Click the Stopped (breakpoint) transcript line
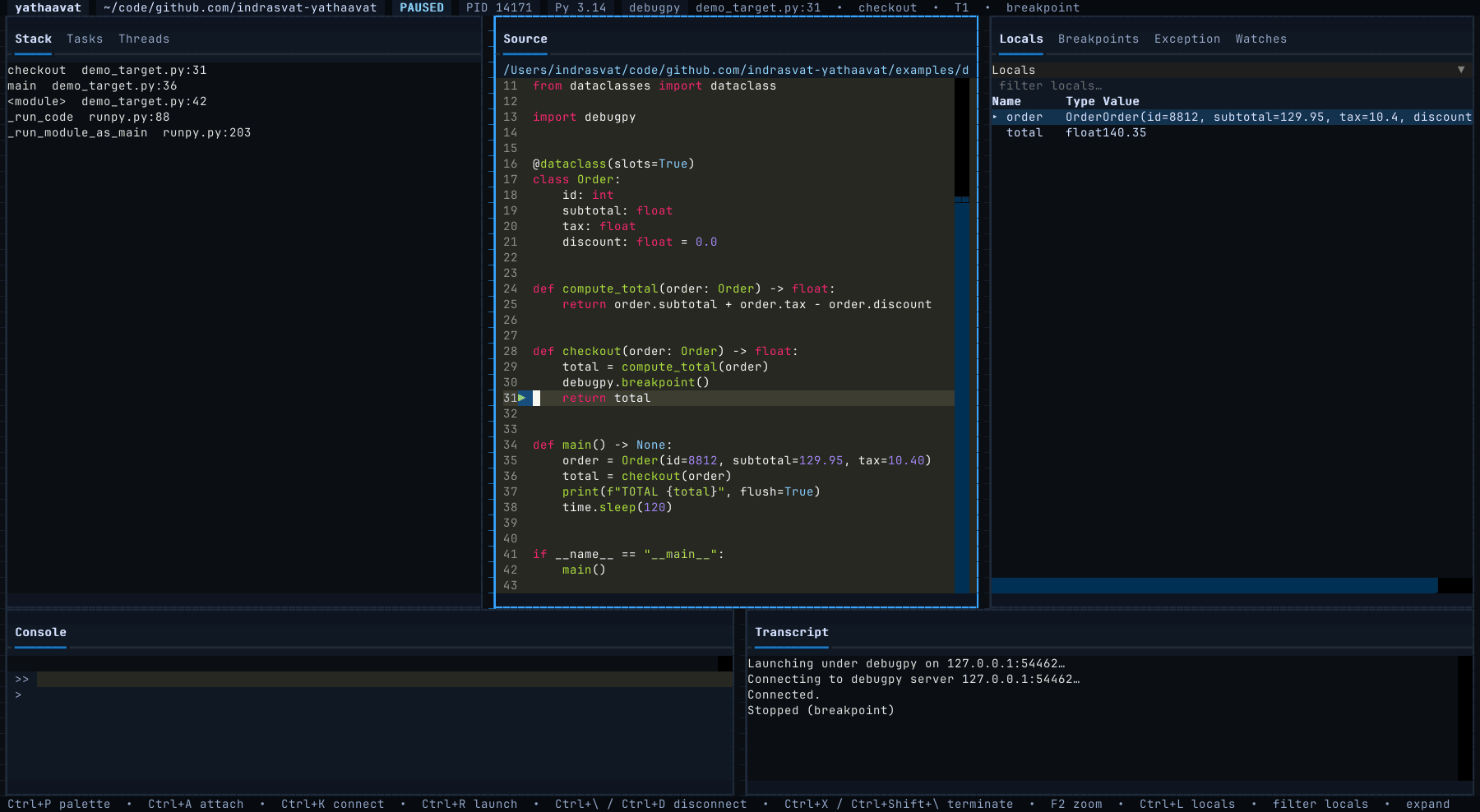Image resolution: width=1480 pixels, height=812 pixels. tap(821, 710)
